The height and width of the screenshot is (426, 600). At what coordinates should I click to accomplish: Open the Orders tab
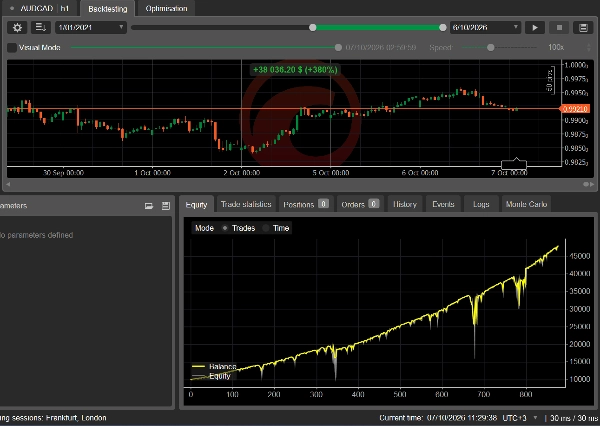(x=360, y=204)
